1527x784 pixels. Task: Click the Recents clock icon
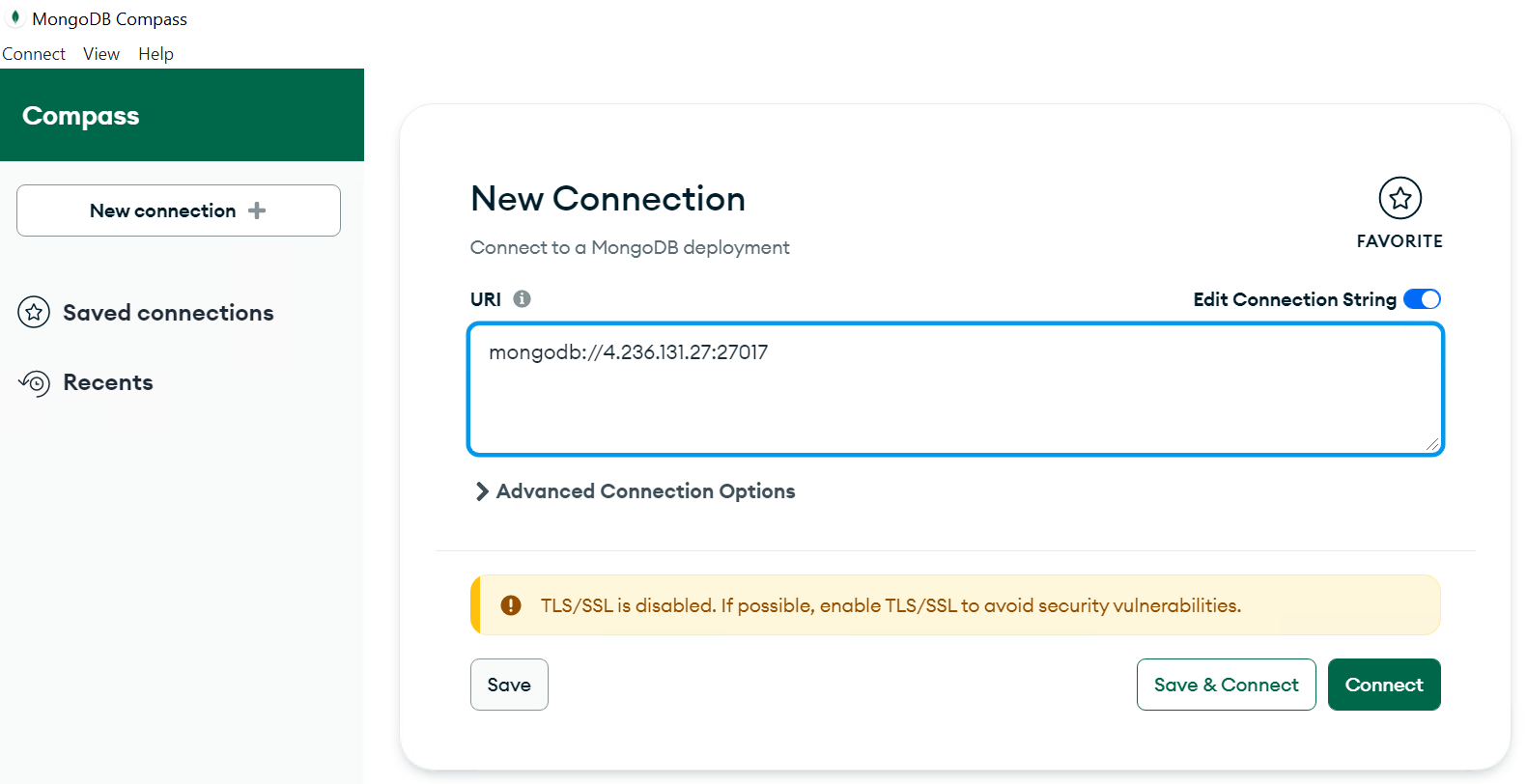click(x=35, y=382)
